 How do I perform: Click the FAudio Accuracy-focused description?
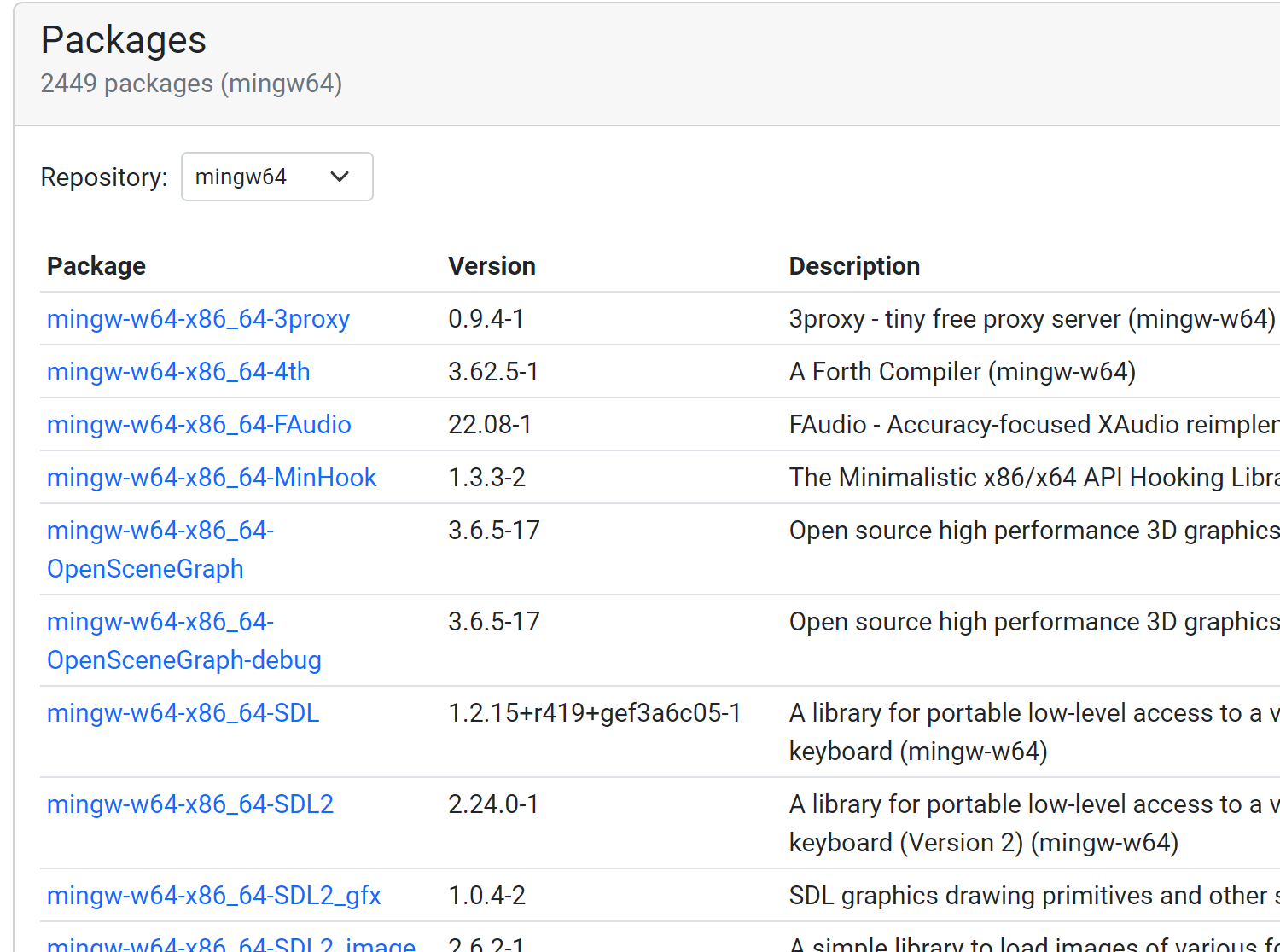(x=1034, y=425)
